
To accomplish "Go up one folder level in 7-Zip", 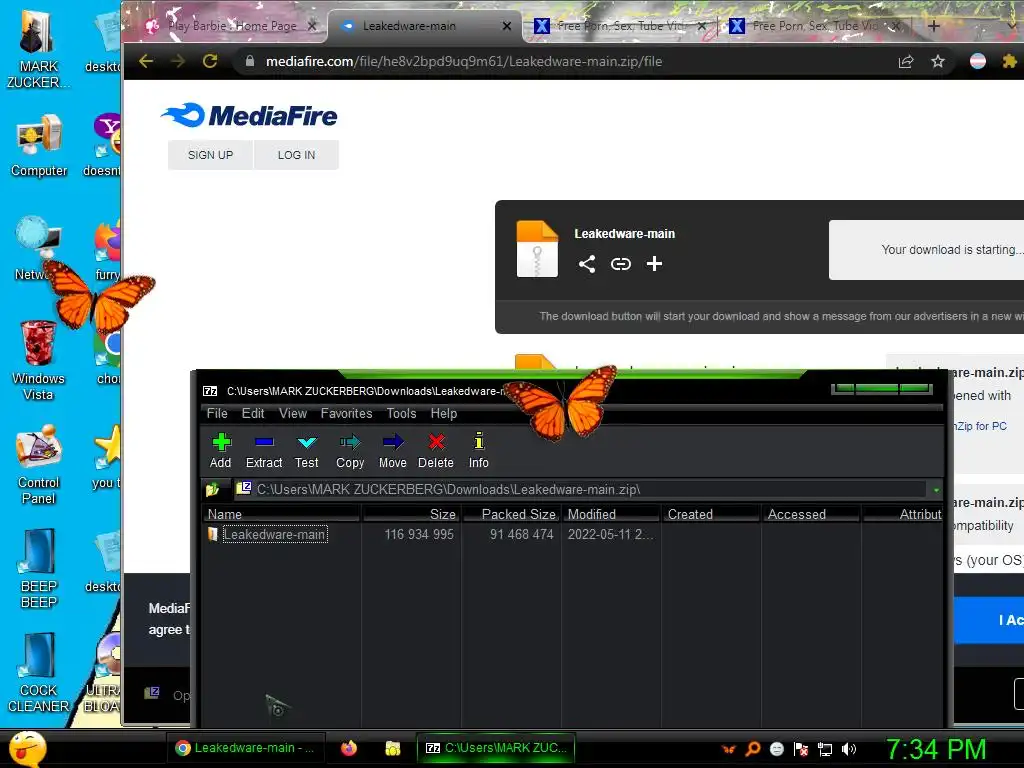I will [212, 489].
